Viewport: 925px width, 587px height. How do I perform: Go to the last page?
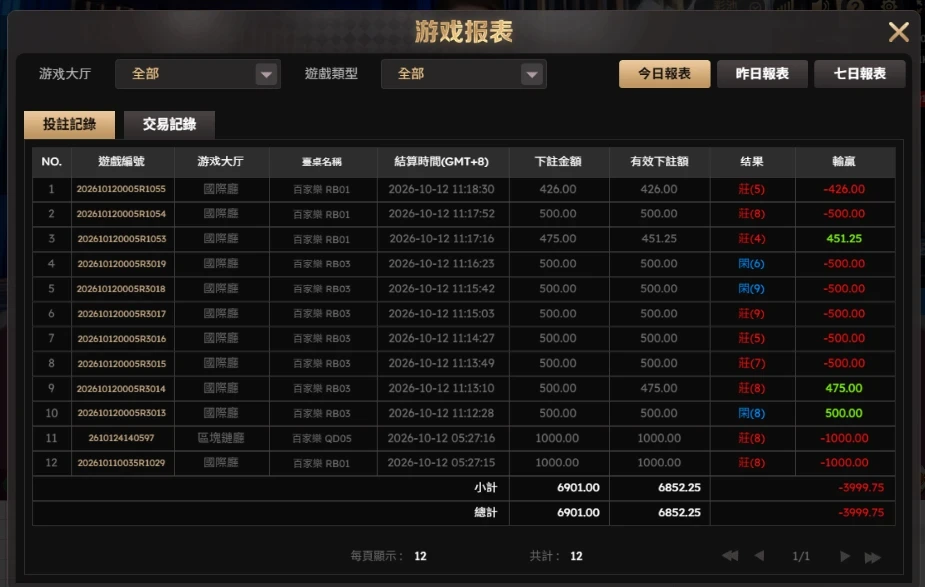click(872, 557)
